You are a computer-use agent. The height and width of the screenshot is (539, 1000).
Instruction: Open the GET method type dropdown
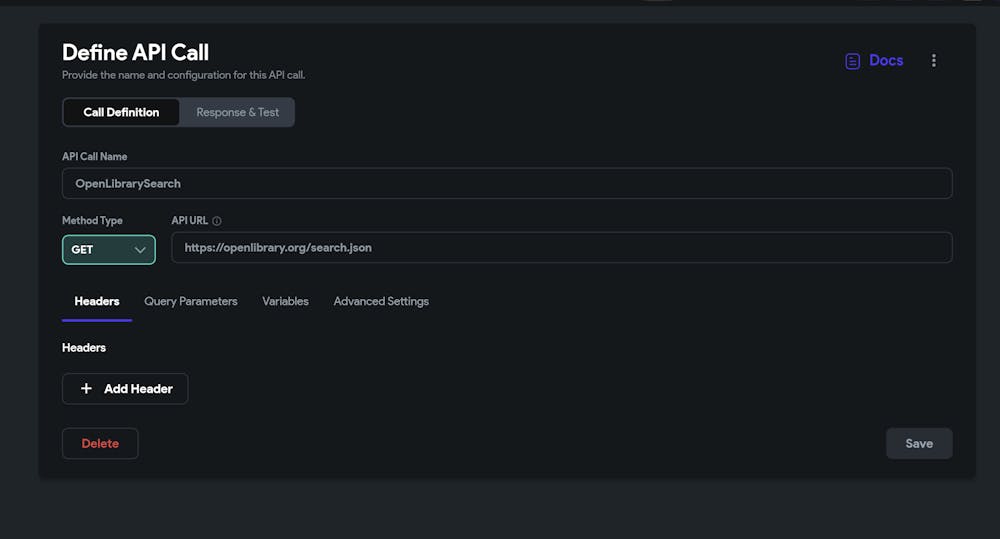tap(108, 250)
